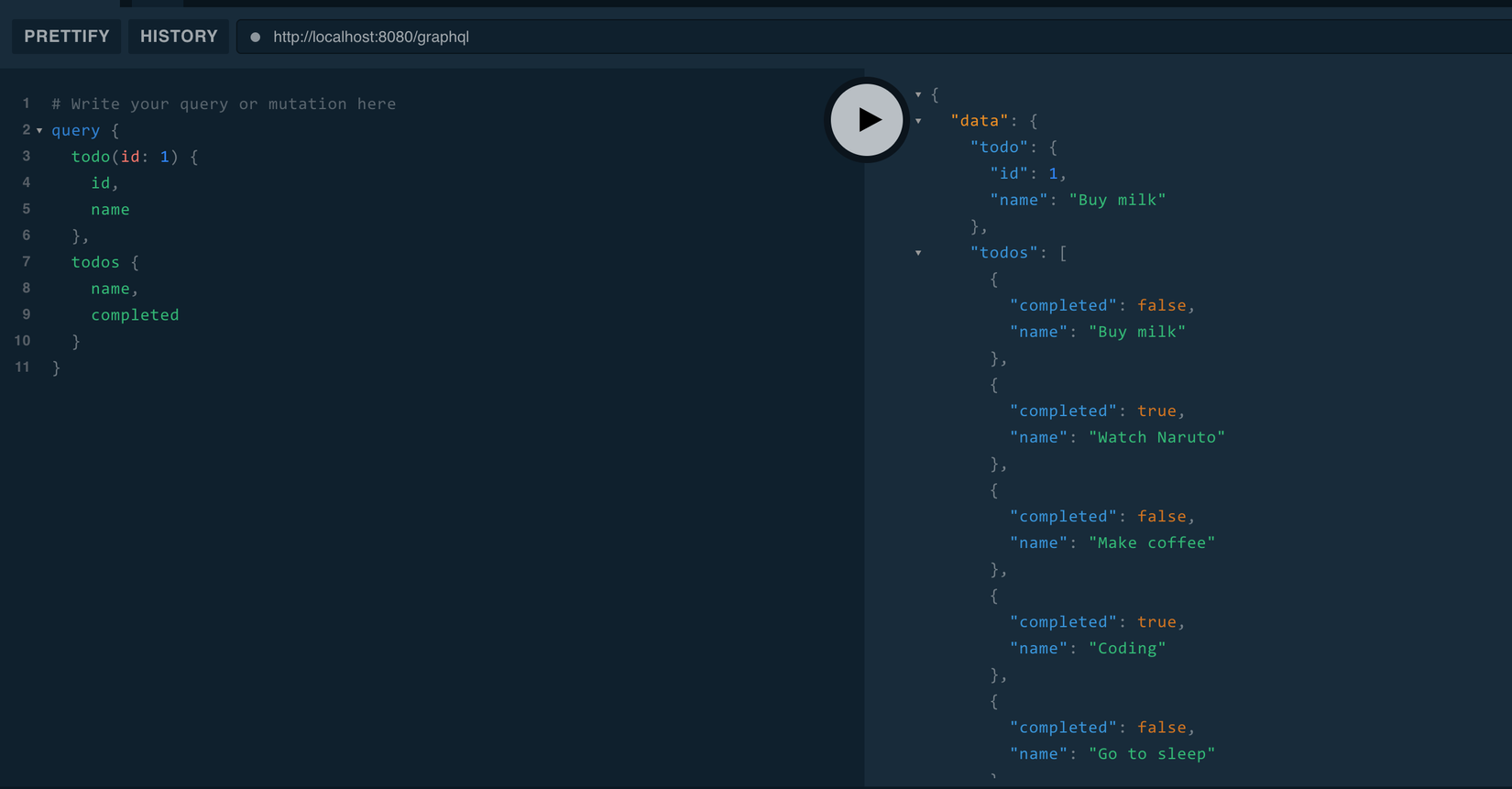The width and height of the screenshot is (1512, 789).
Task: Run the query with the play button
Action: 866,120
